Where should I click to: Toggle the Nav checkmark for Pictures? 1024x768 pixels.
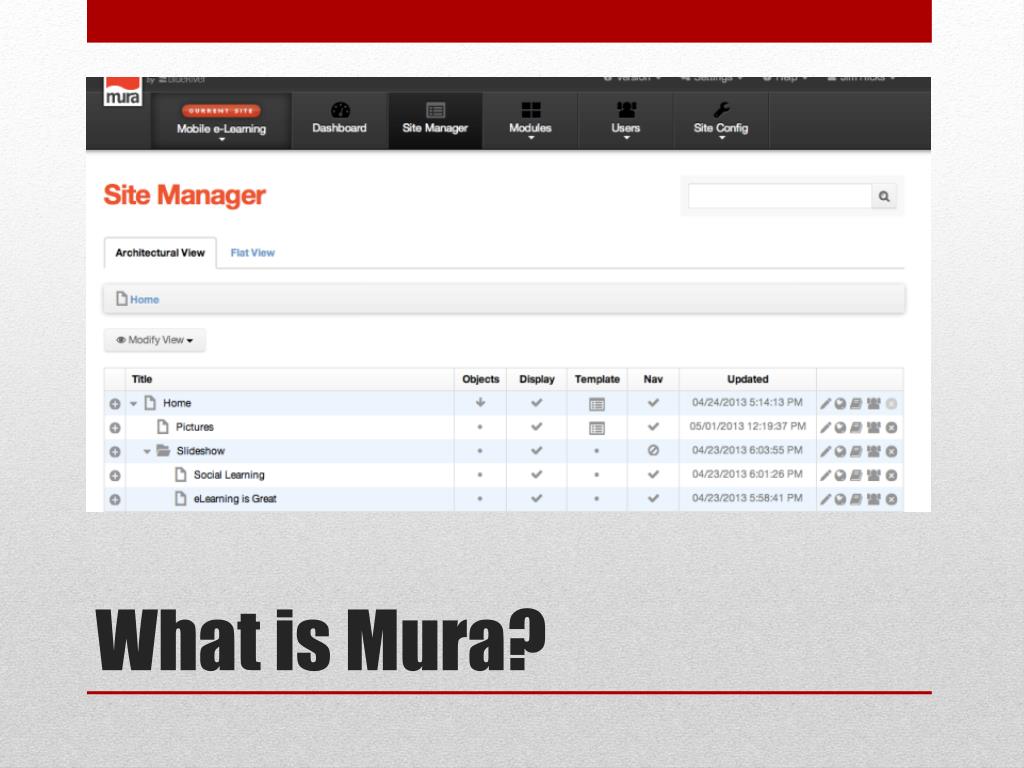point(653,426)
